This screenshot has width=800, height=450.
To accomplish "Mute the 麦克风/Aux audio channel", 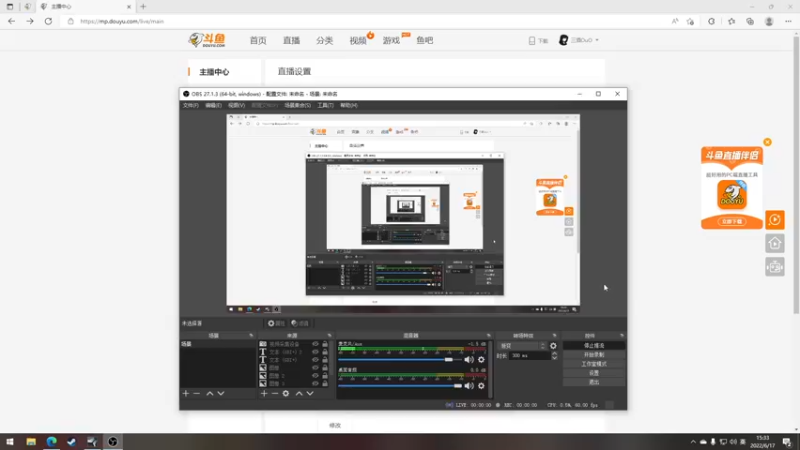I will tap(469, 360).
